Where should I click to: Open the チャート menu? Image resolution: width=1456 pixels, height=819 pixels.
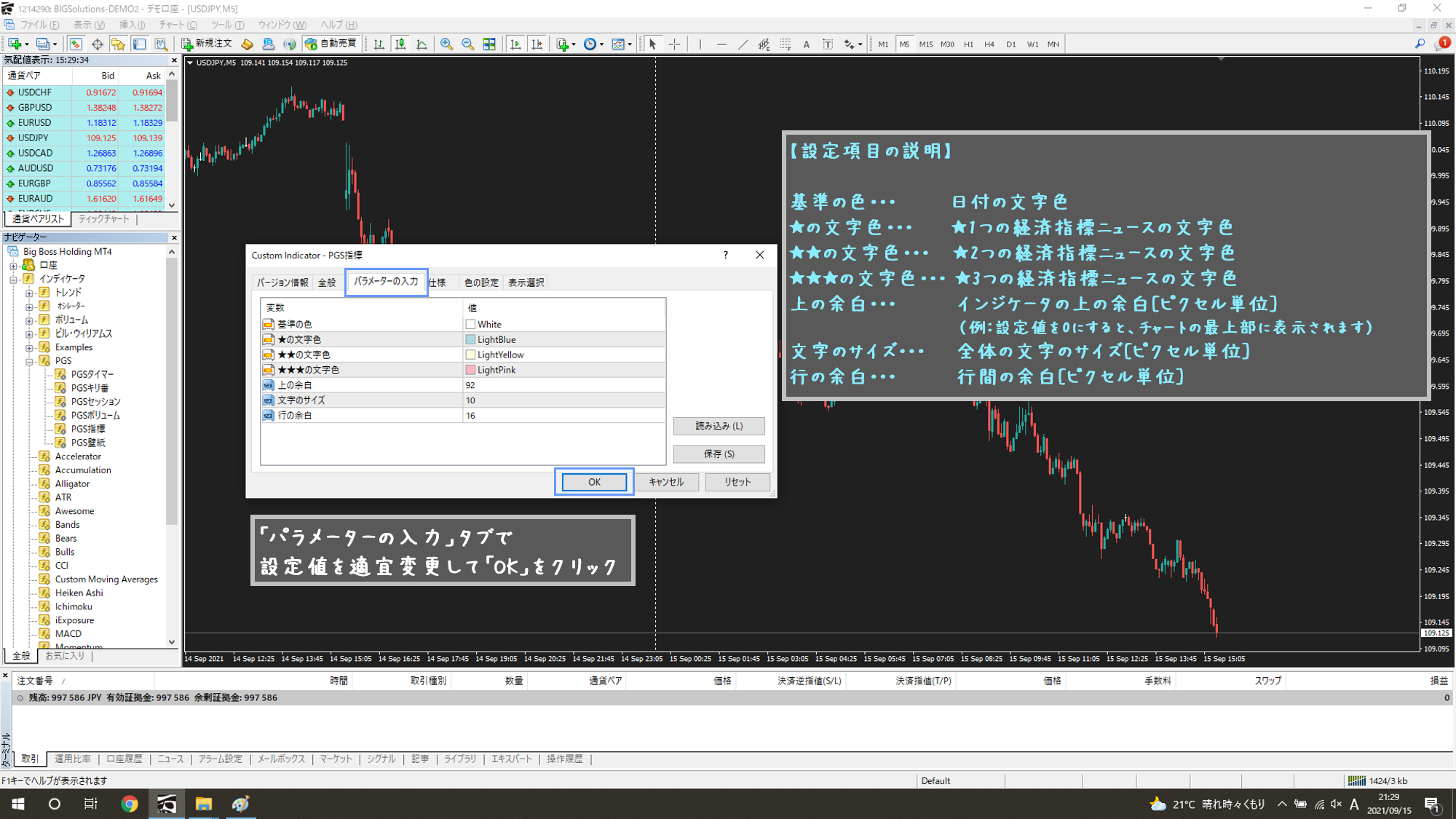(178, 25)
